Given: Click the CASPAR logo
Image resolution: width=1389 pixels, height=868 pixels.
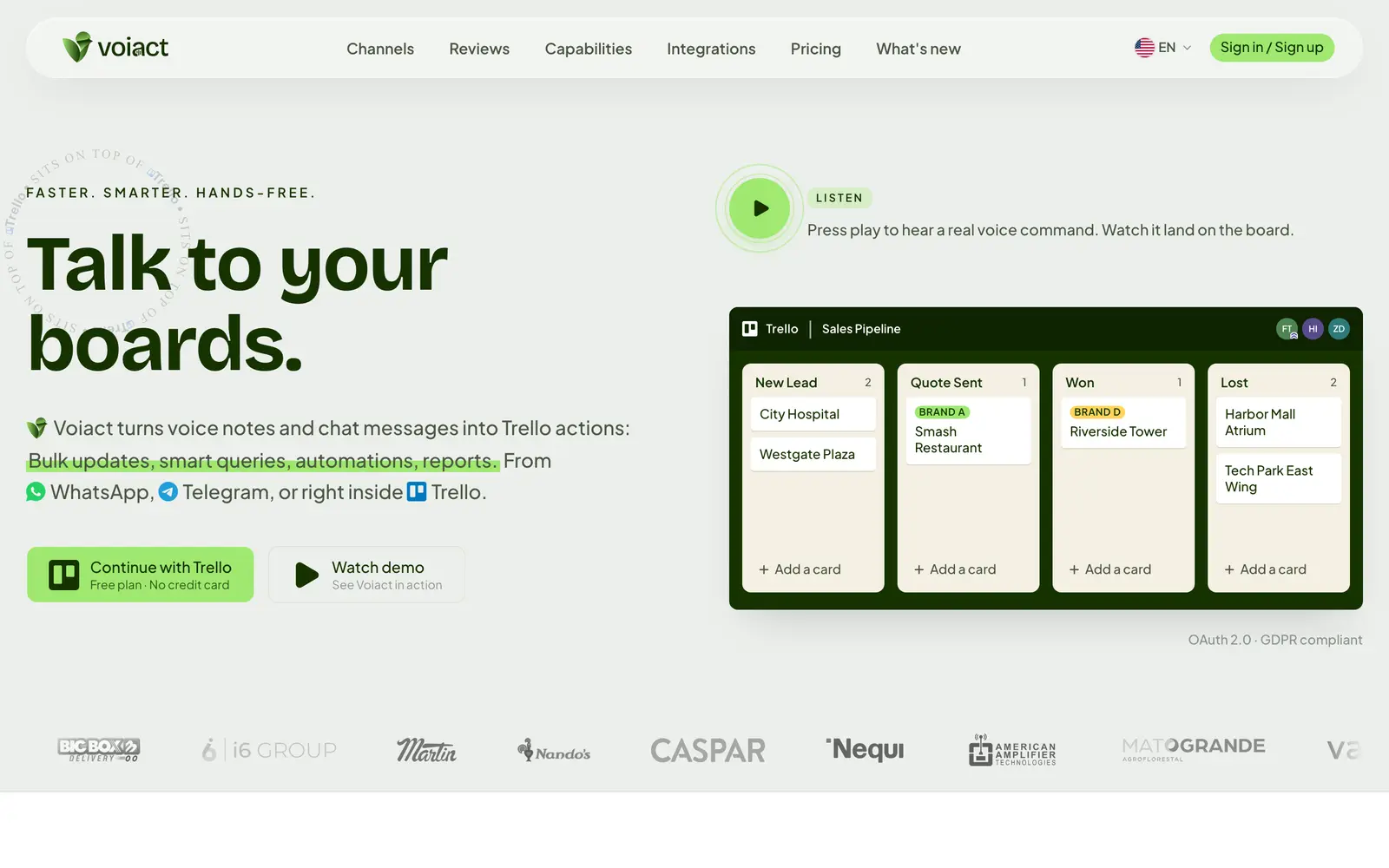Looking at the screenshot, I should [708, 751].
